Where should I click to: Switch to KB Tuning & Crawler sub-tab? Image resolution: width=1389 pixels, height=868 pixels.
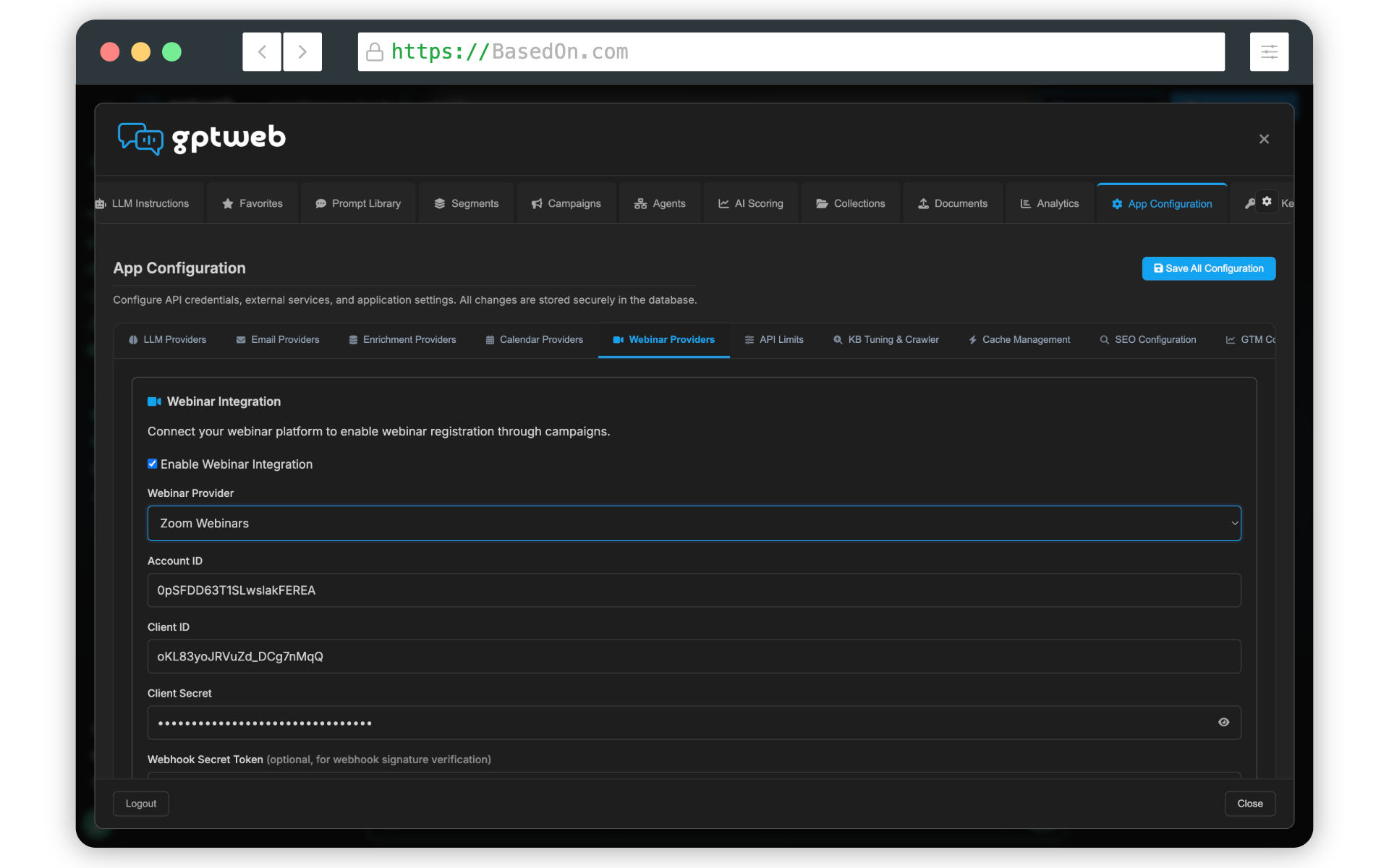click(886, 340)
